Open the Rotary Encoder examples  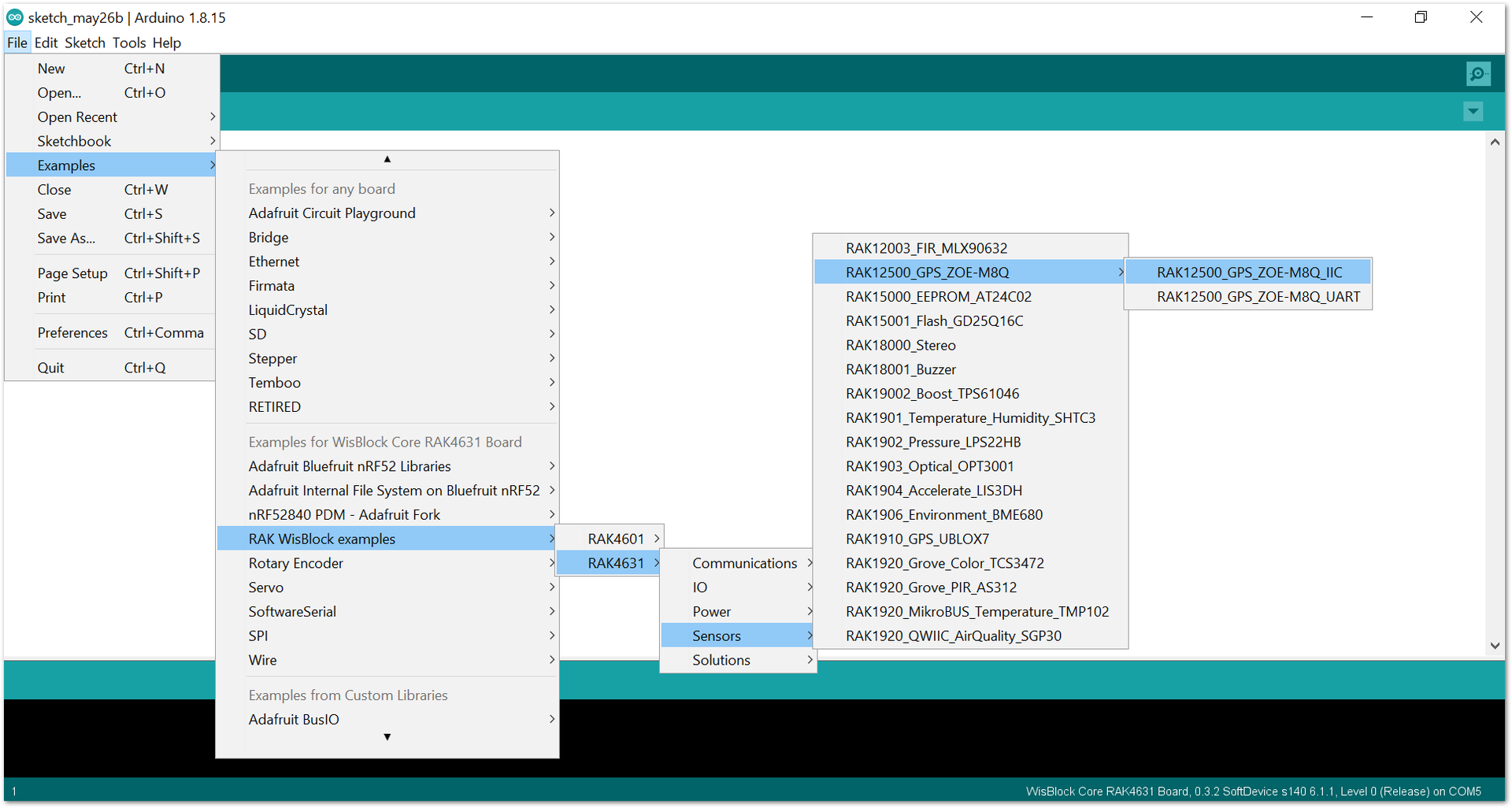(x=387, y=563)
